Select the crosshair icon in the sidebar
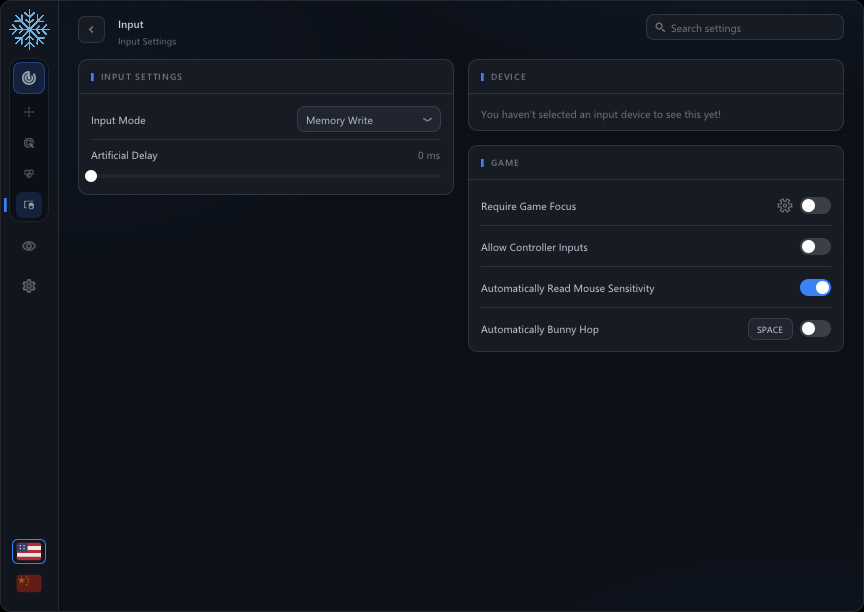864x612 pixels. 29,112
